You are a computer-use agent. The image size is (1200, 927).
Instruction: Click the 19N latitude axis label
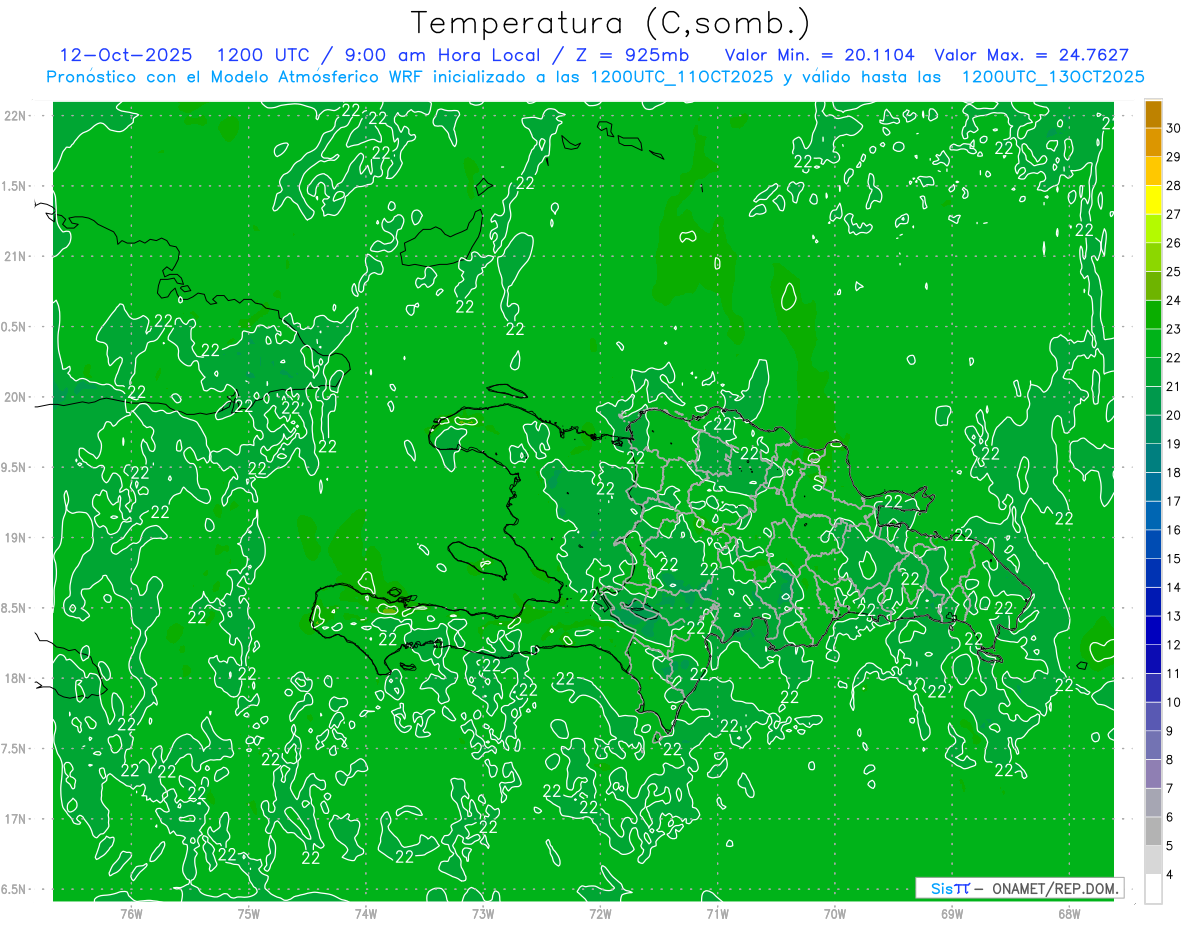point(14,538)
